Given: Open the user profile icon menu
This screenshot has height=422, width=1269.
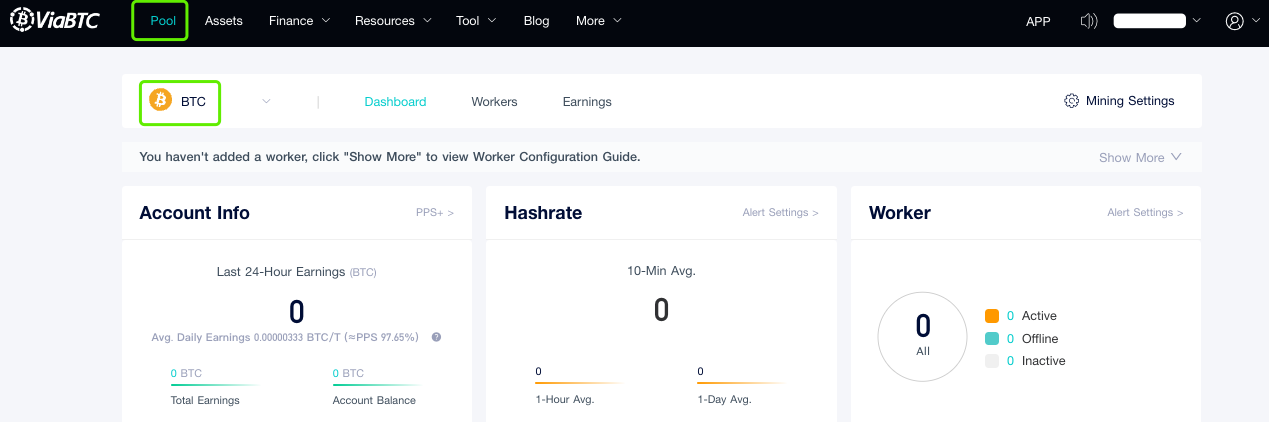Looking at the screenshot, I should (1236, 21).
